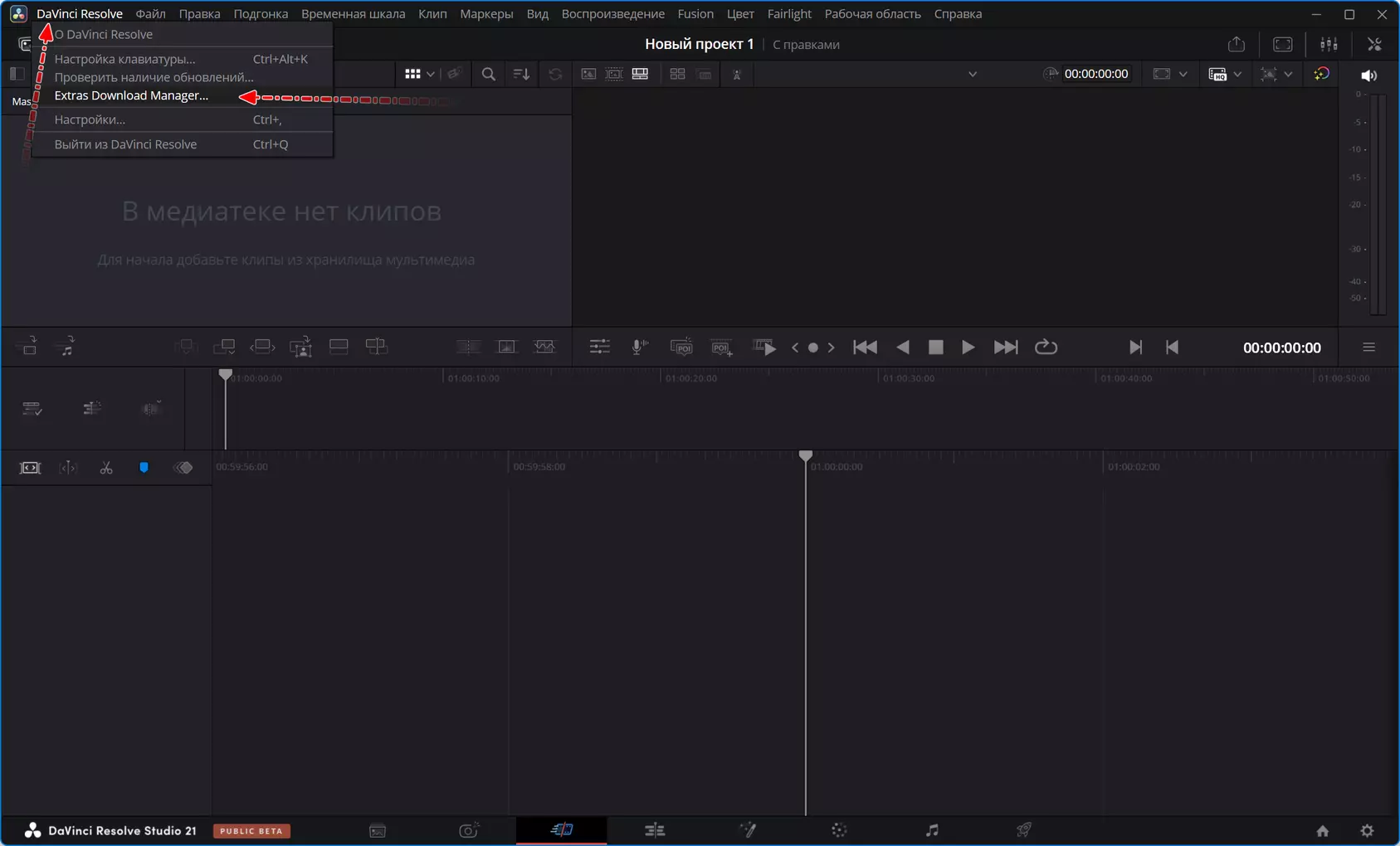Mute audio with the speaker icon
Viewport: 1400px width, 846px height.
coord(1369,75)
